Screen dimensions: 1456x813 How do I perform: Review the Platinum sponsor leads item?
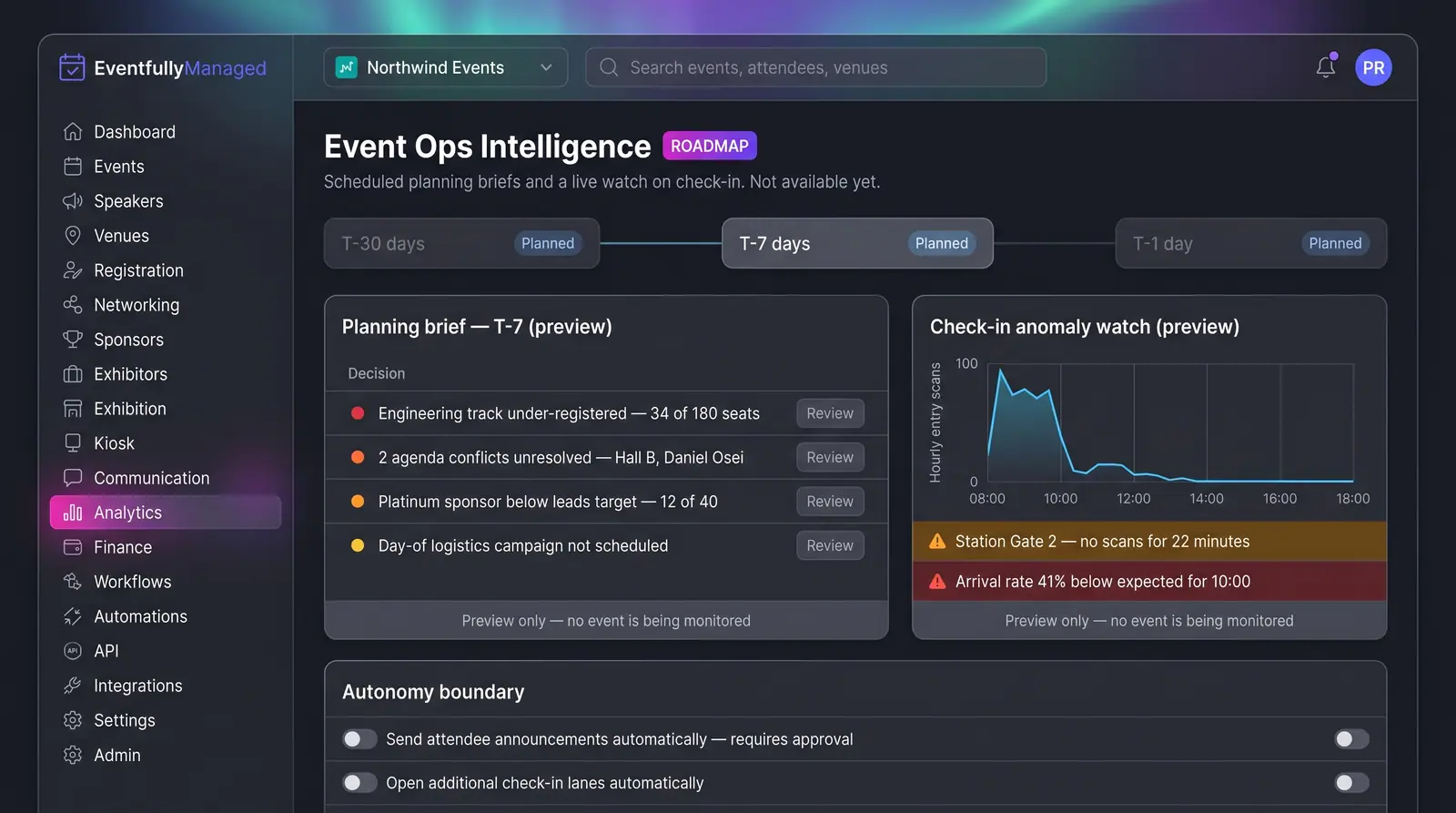click(830, 502)
